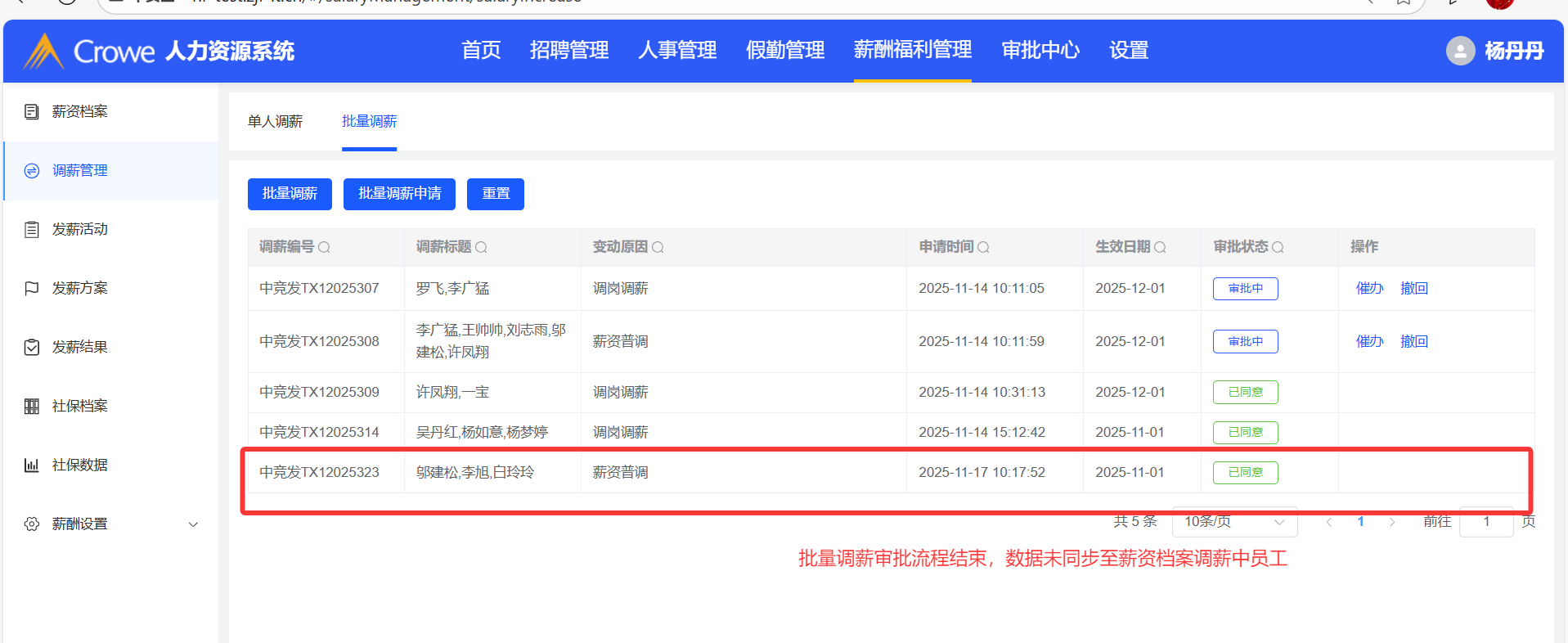Open 人事管理 in top navigation

676,51
